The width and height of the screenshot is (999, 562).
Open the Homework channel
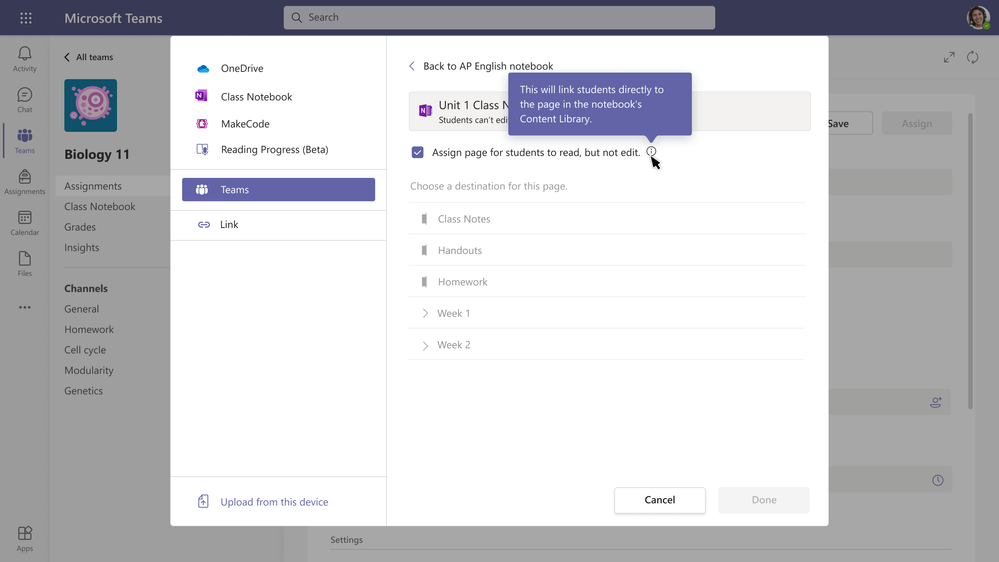(x=89, y=329)
